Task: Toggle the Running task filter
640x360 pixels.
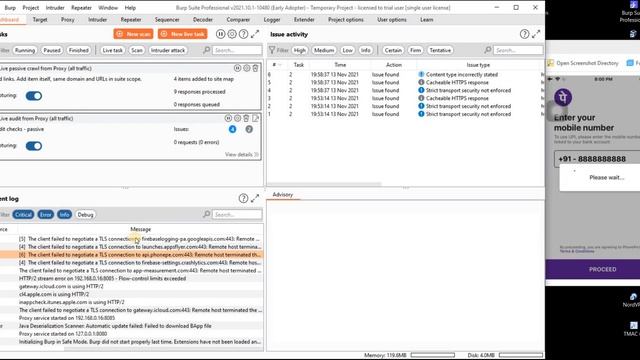Action: tap(25, 50)
